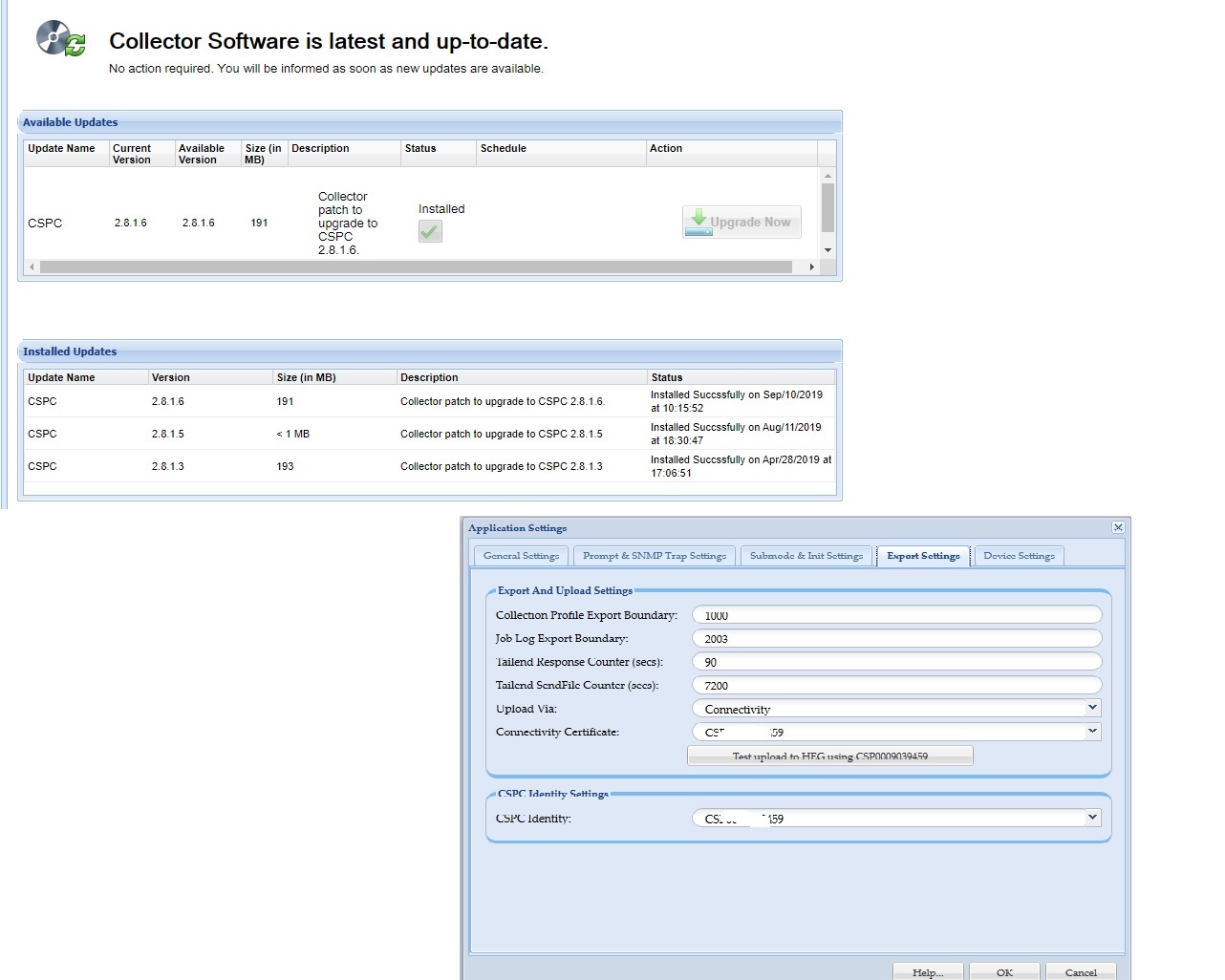Click the Available Updates panel header
Viewport: 1225px width, 980px height.
point(430,122)
